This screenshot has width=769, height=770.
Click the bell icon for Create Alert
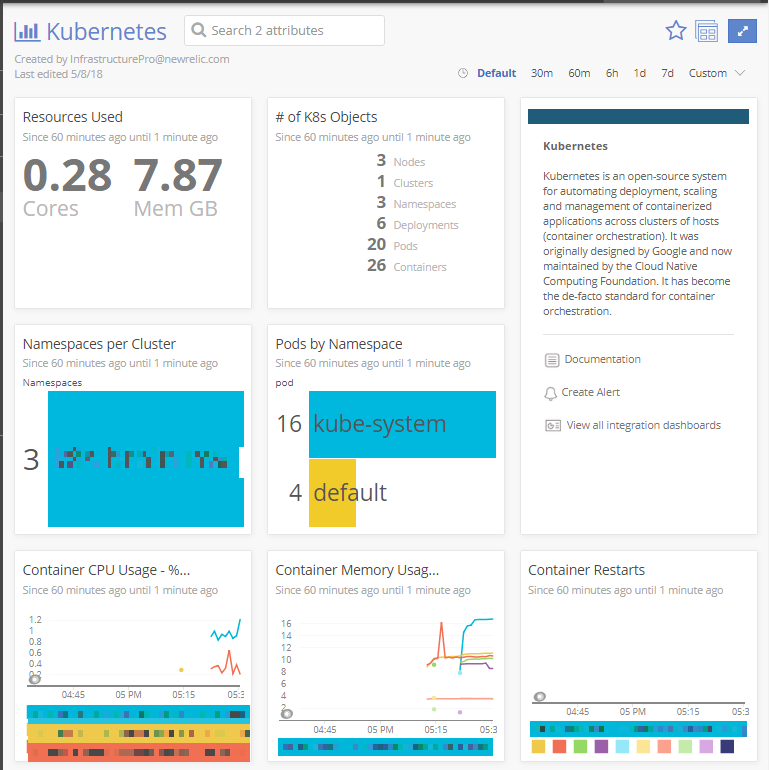(550, 393)
